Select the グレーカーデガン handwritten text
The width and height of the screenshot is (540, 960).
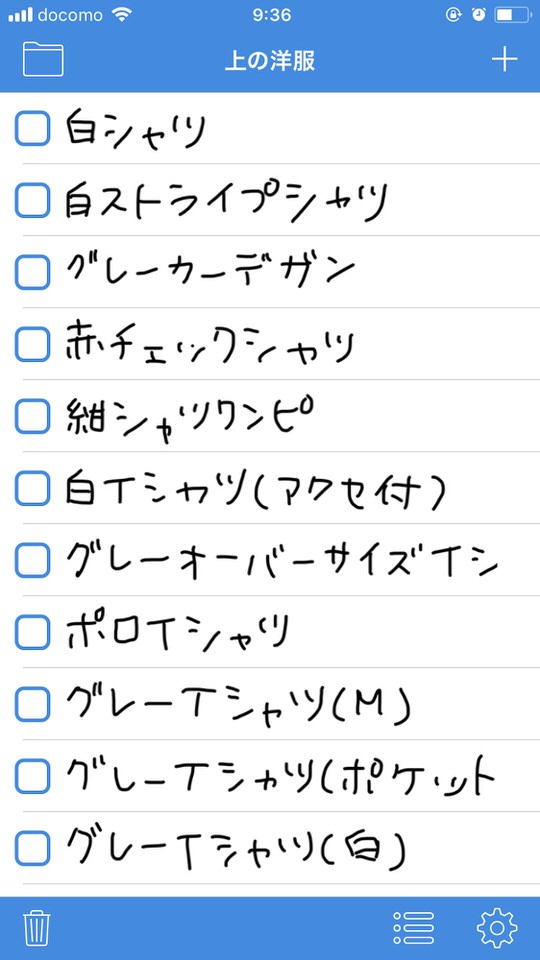pos(209,272)
